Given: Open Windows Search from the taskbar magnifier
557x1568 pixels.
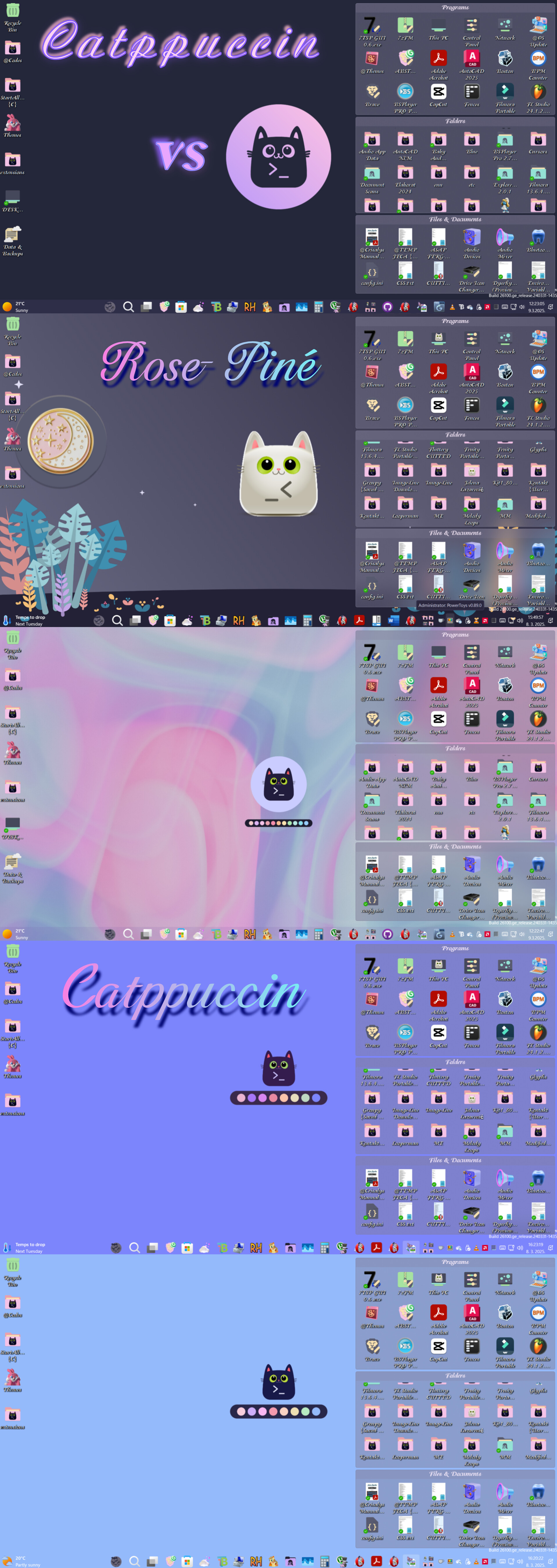Looking at the screenshot, I should point(128,307).
